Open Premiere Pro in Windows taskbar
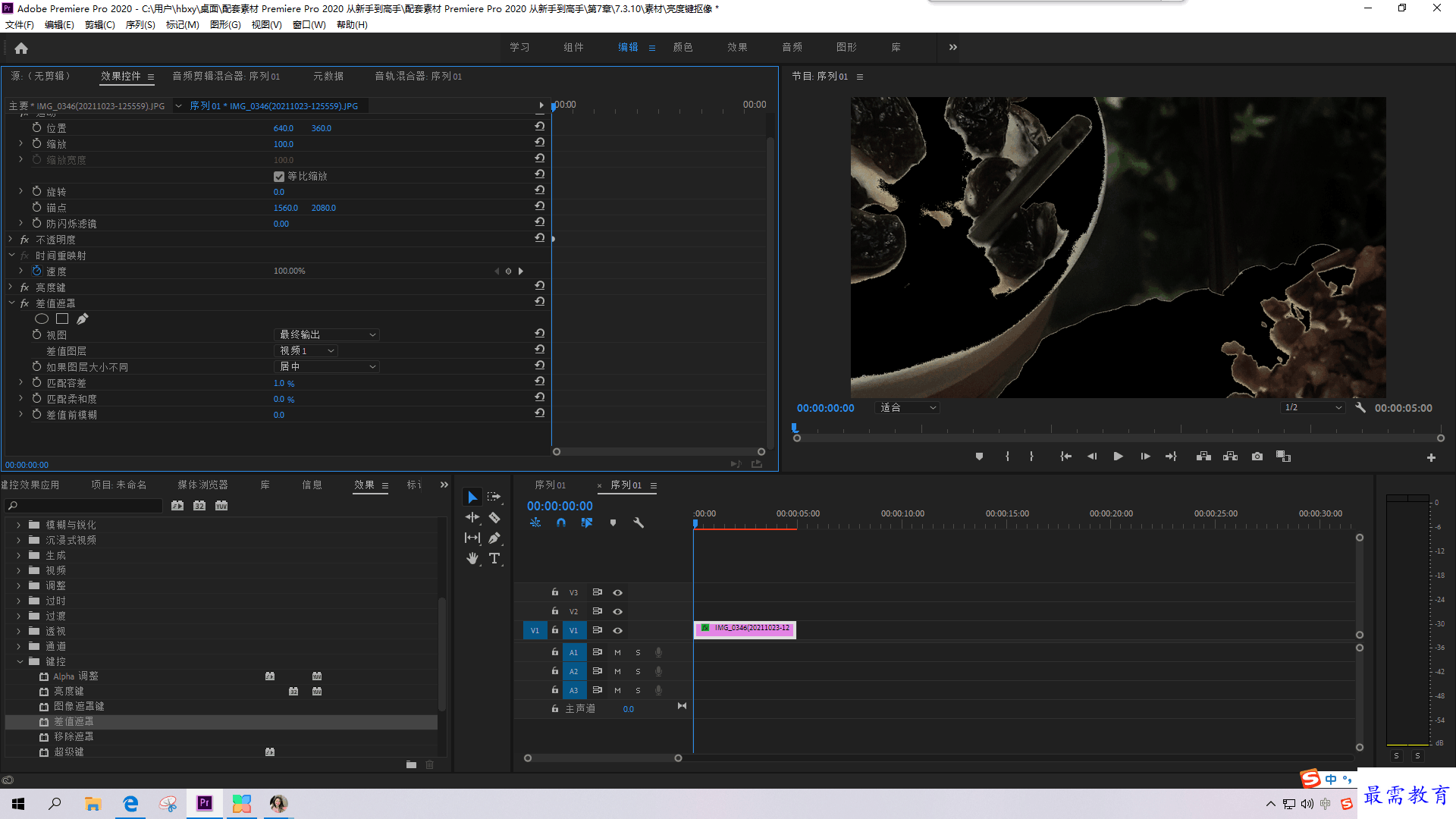This screenshot has height=819, width=1456. pos(205,804)
